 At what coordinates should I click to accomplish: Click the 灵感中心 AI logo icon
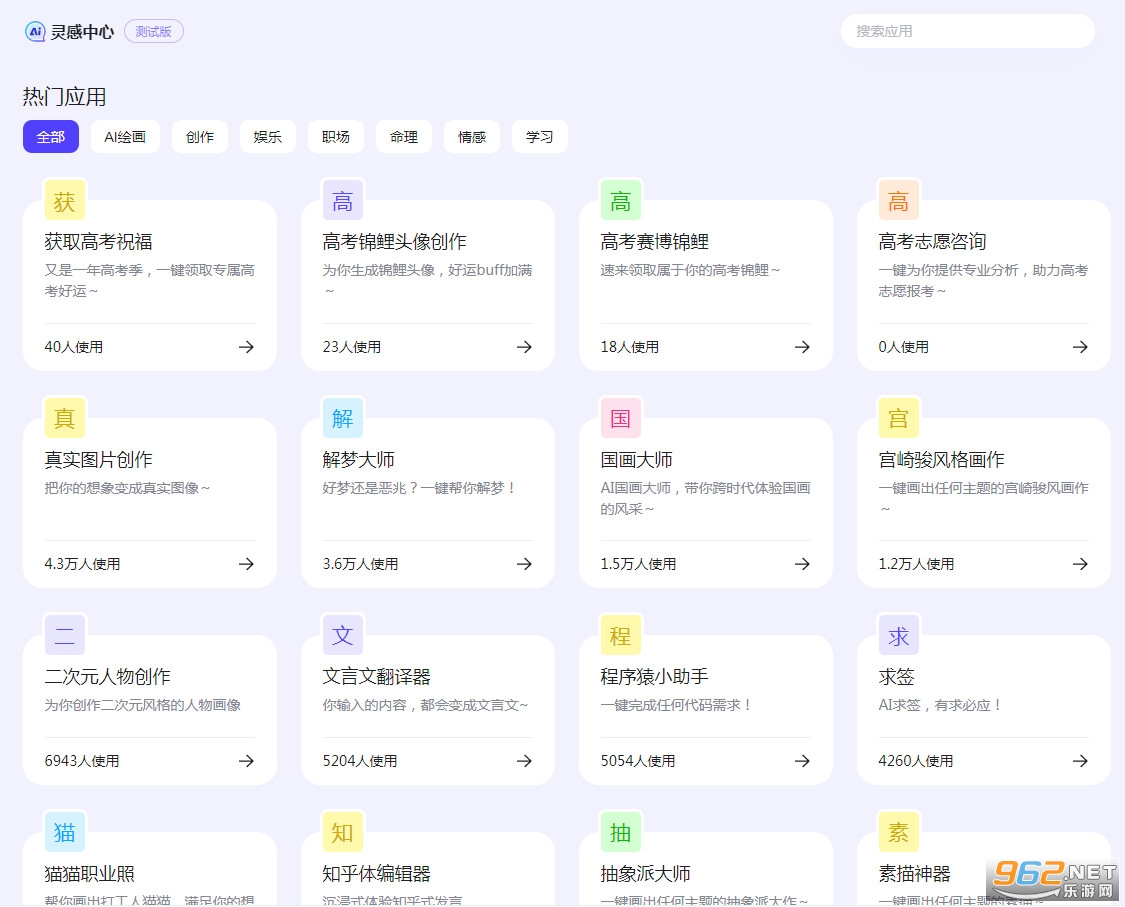point(34,32)
